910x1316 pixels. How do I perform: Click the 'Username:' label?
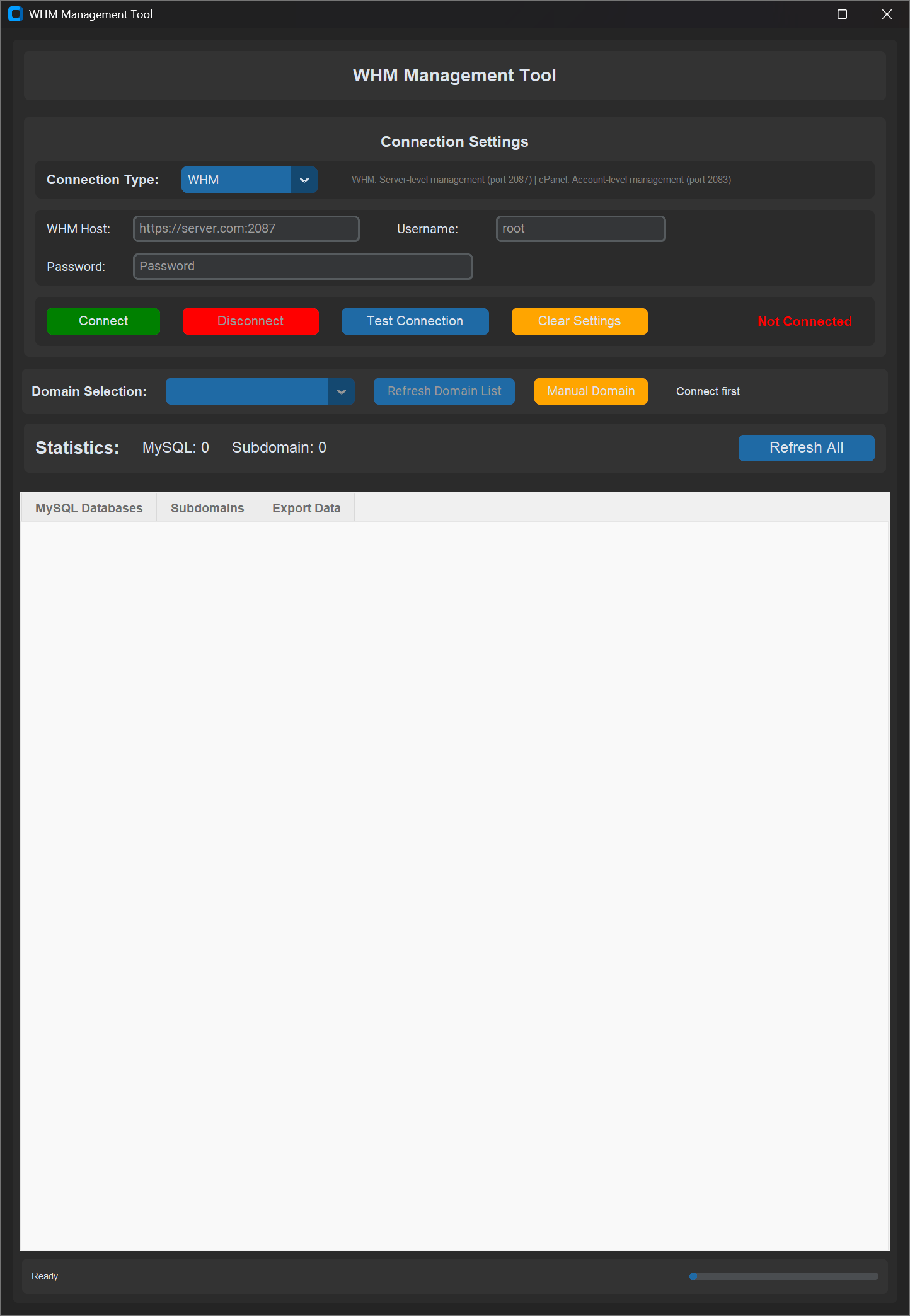tap(427, 229)
